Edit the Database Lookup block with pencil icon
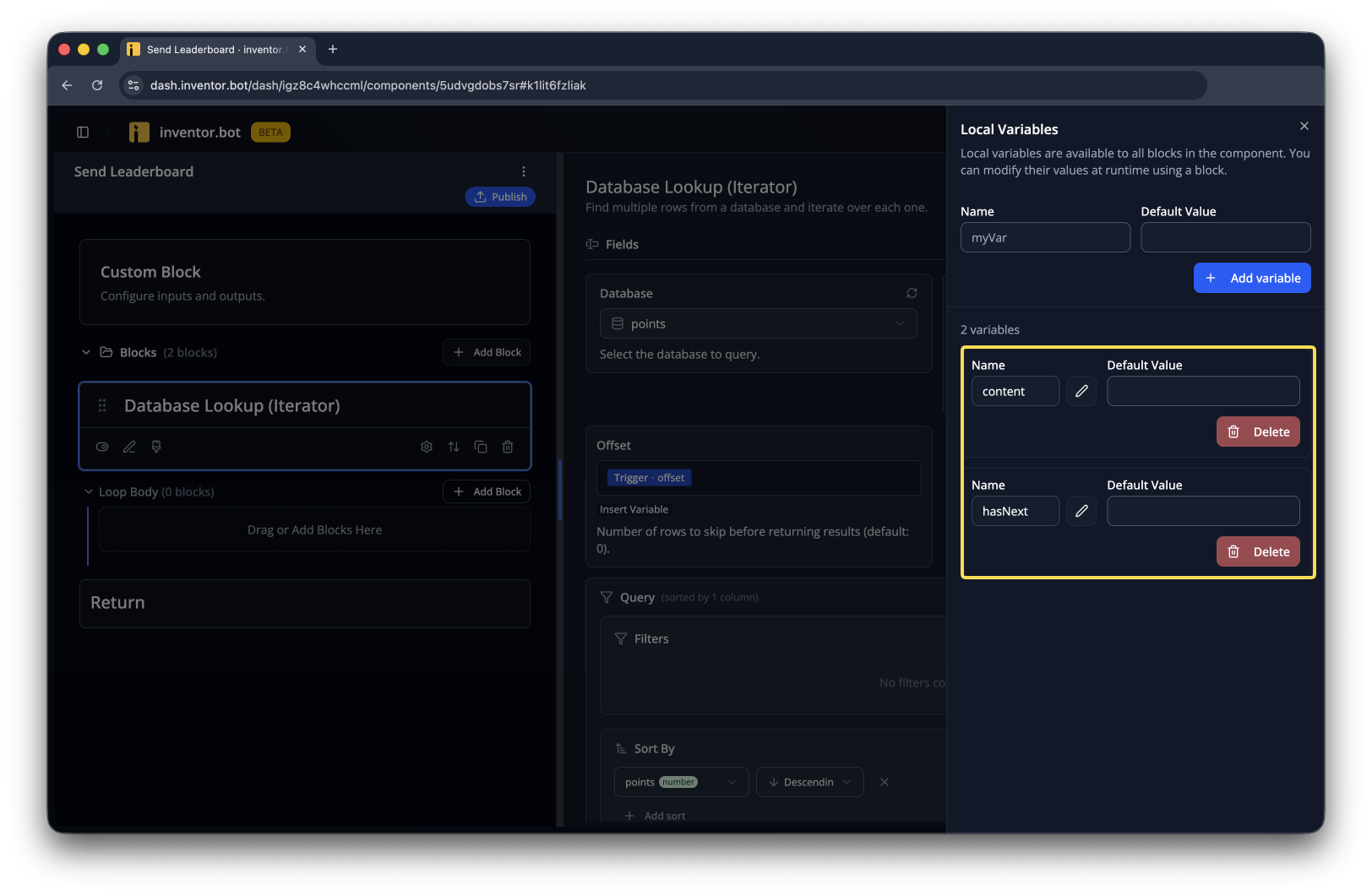Viewport: 1372px width, 896px height. [x=129, y=447]
